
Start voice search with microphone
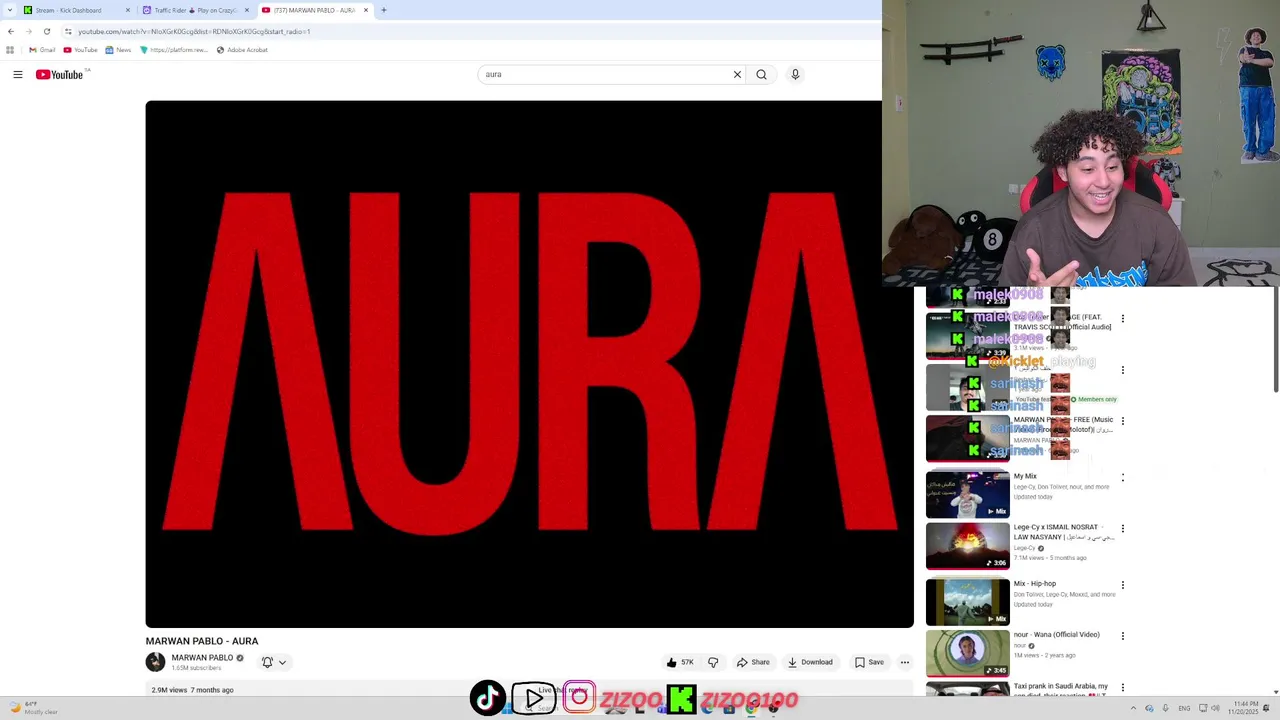coord(795,74)
